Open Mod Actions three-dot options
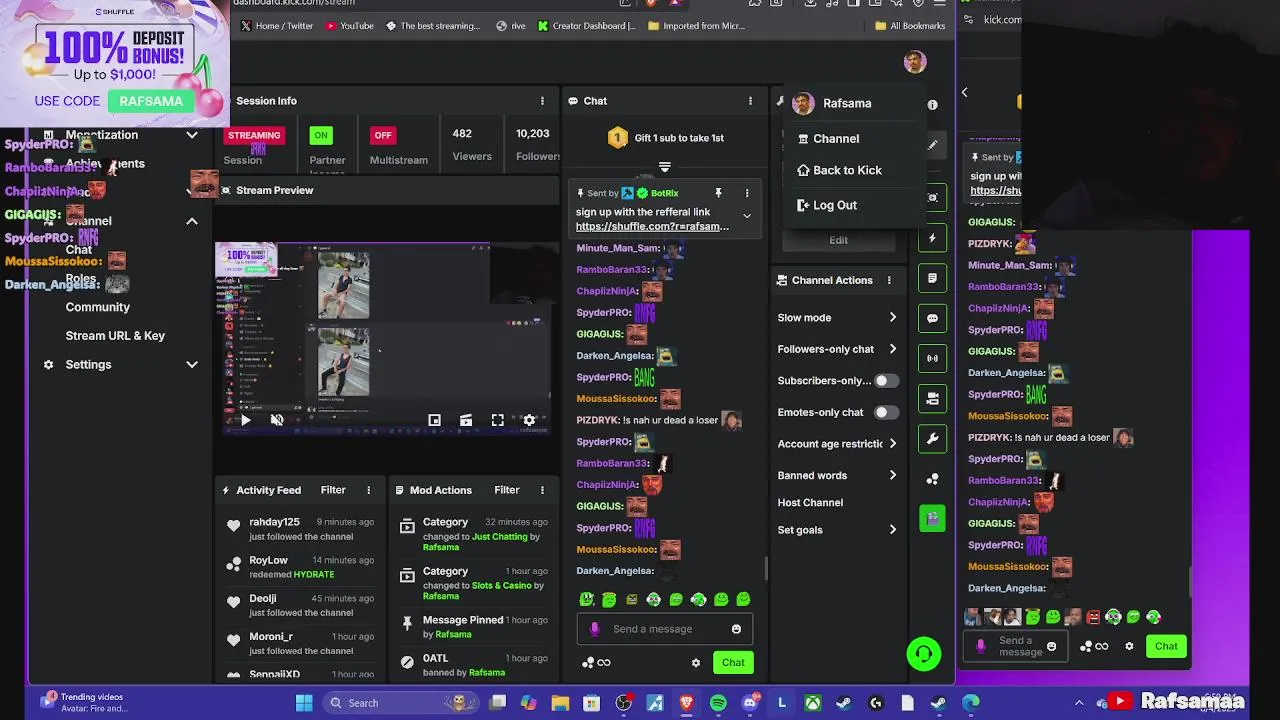The height and width of the screenshot is (720, 1280). (542, 490)
